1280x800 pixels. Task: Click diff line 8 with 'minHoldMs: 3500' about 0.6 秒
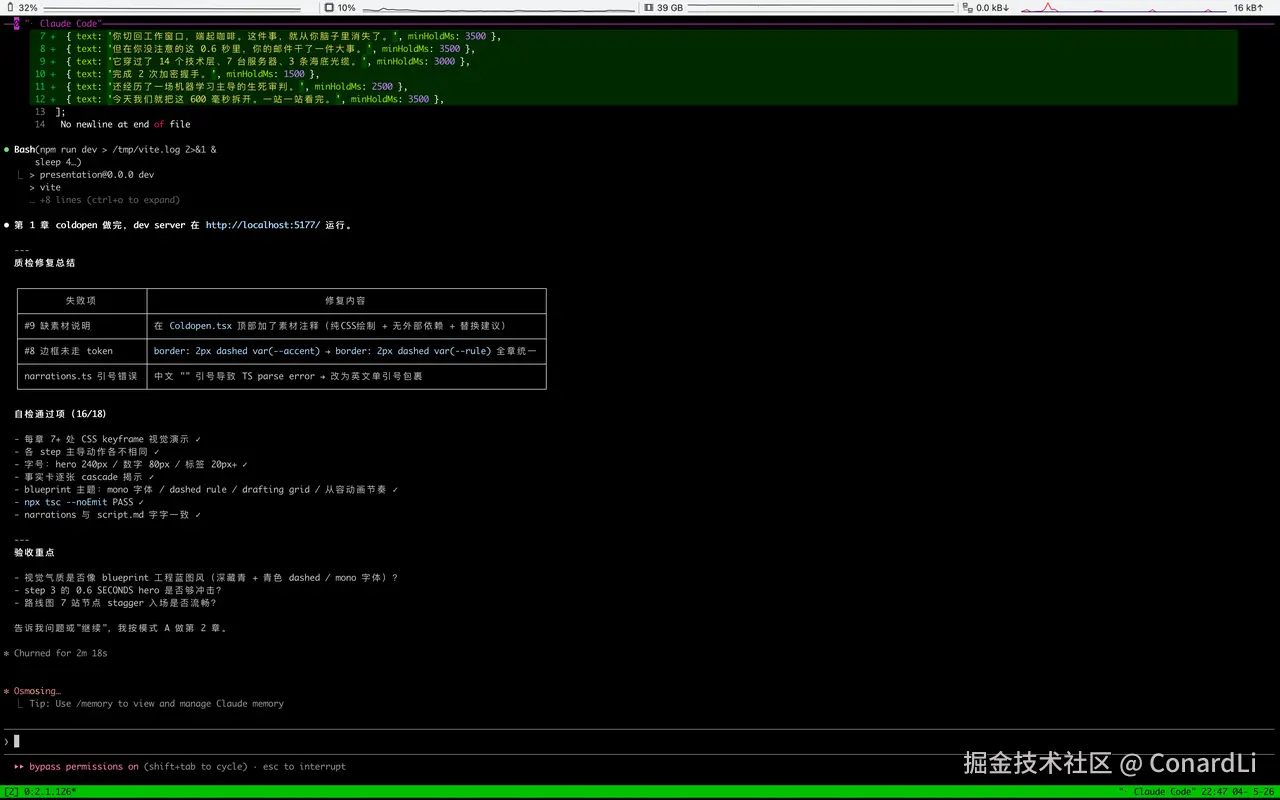pos(636,49)
